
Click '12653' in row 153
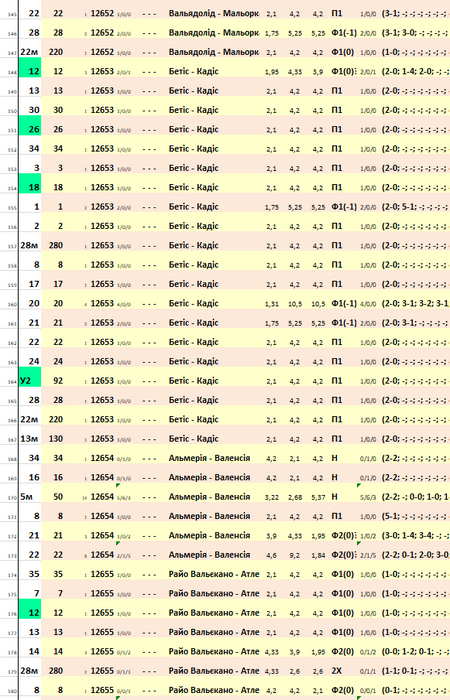click(x=102, y=168)
